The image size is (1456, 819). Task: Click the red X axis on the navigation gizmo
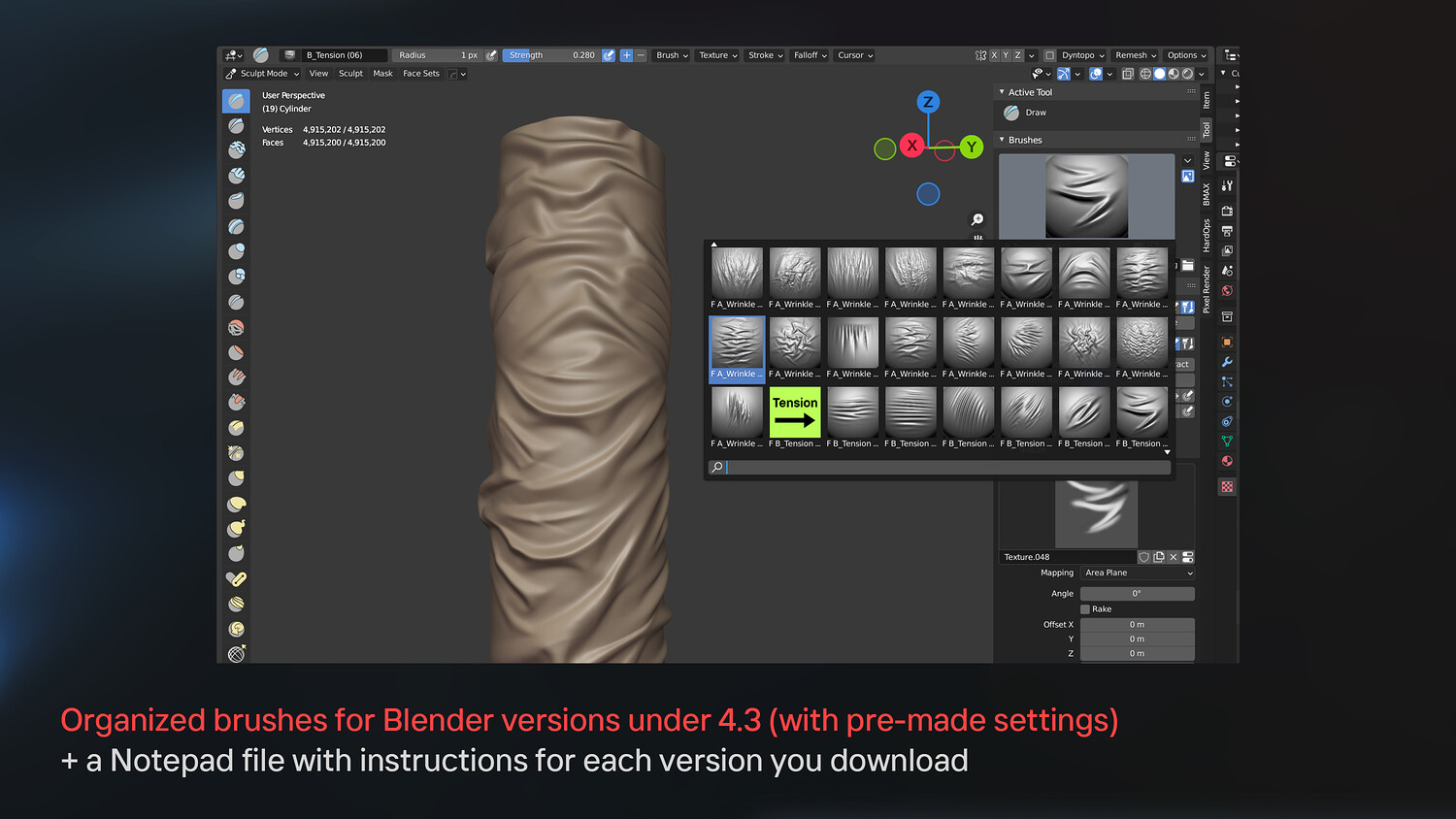click(x=911, y=146)
